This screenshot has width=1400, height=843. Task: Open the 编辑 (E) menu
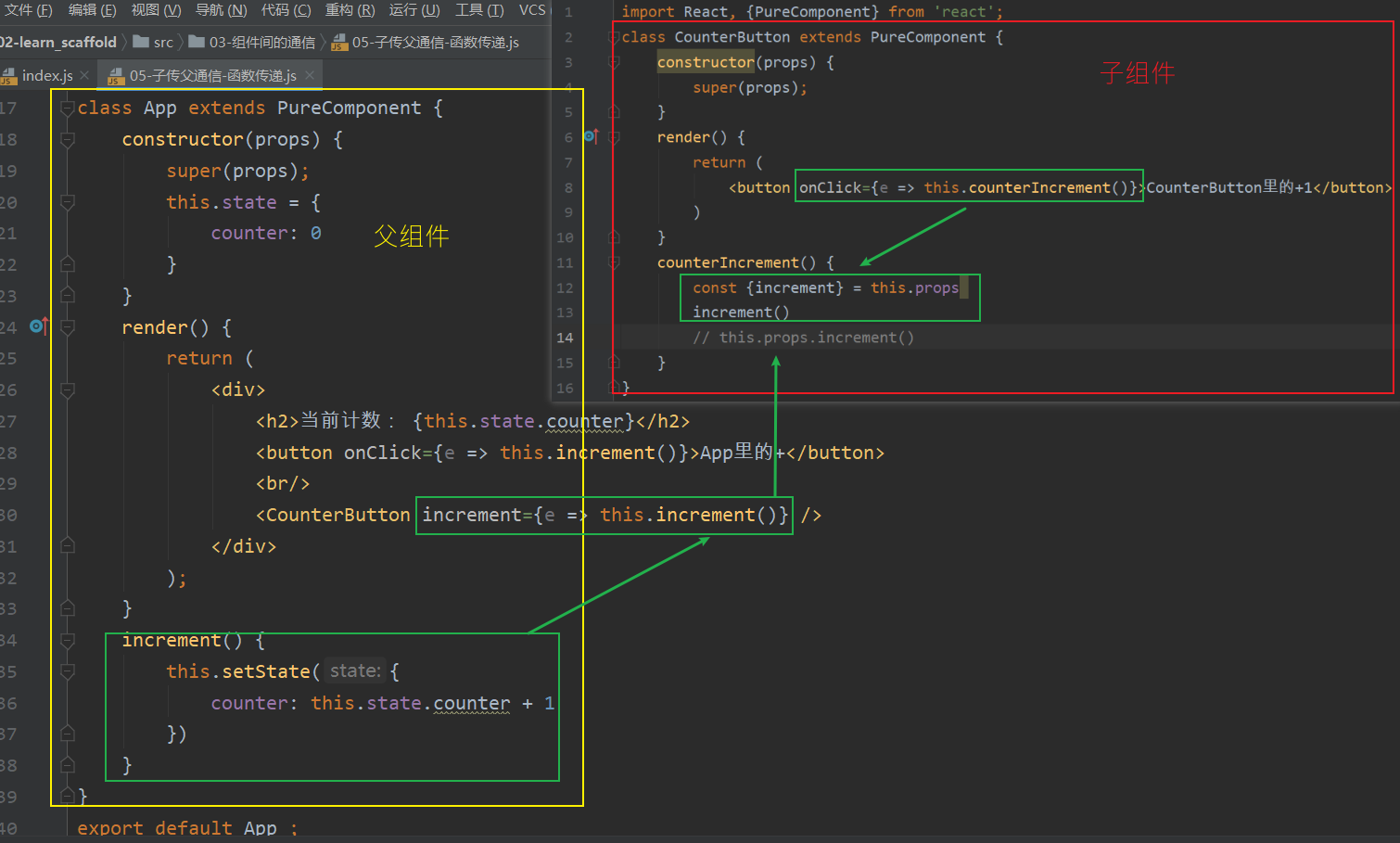click(x=92, y=10)
